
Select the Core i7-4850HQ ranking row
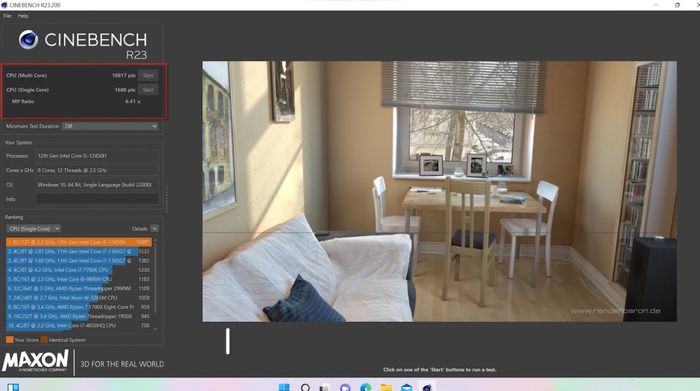[x=79, y=325]
